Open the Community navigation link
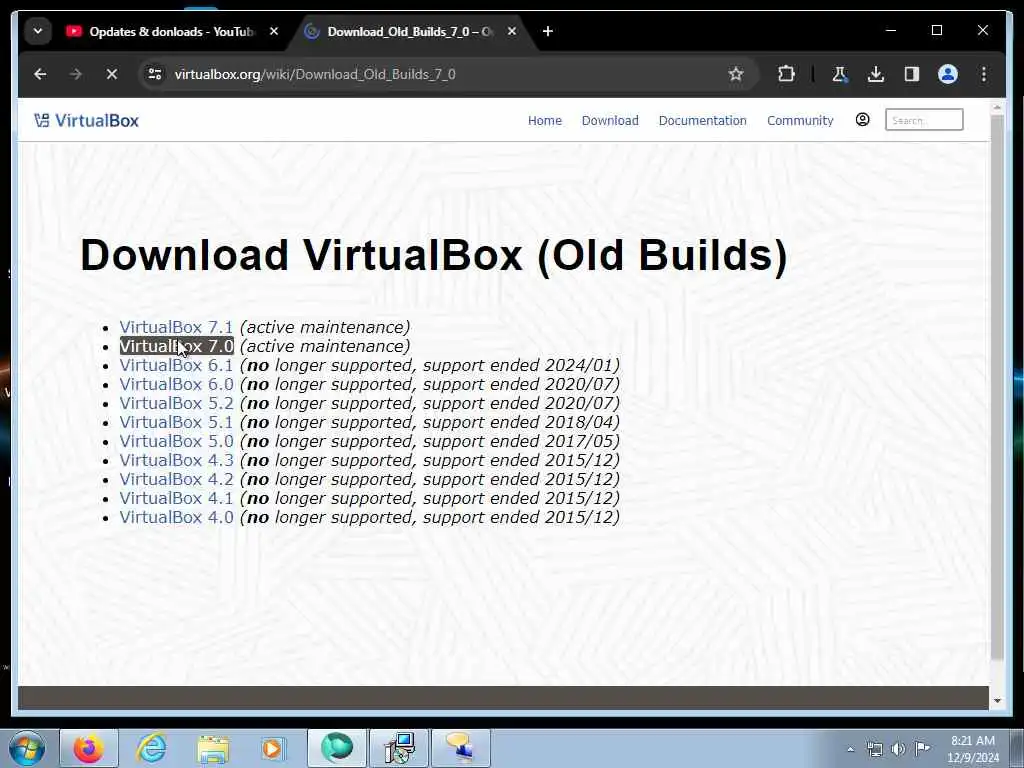The image size is (1024, 768). 800,121
